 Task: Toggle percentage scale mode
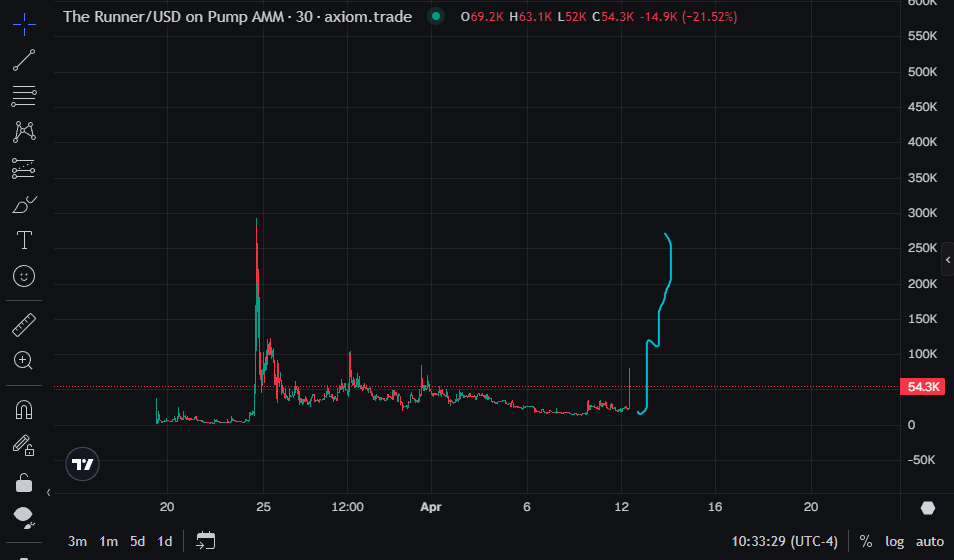coord(866,541)
